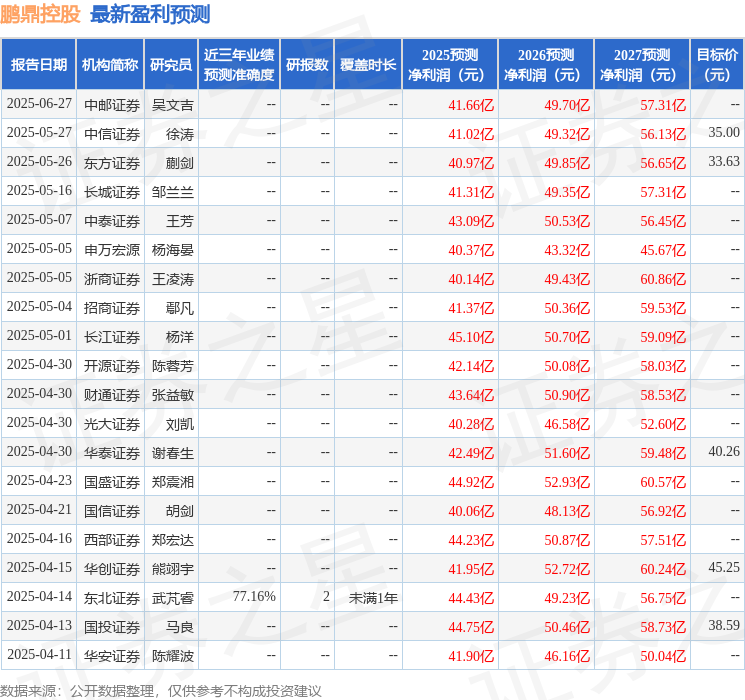Select the 招商证券 institution cell
This screenshot has height=700, width=745.
[x=112, y=308]
